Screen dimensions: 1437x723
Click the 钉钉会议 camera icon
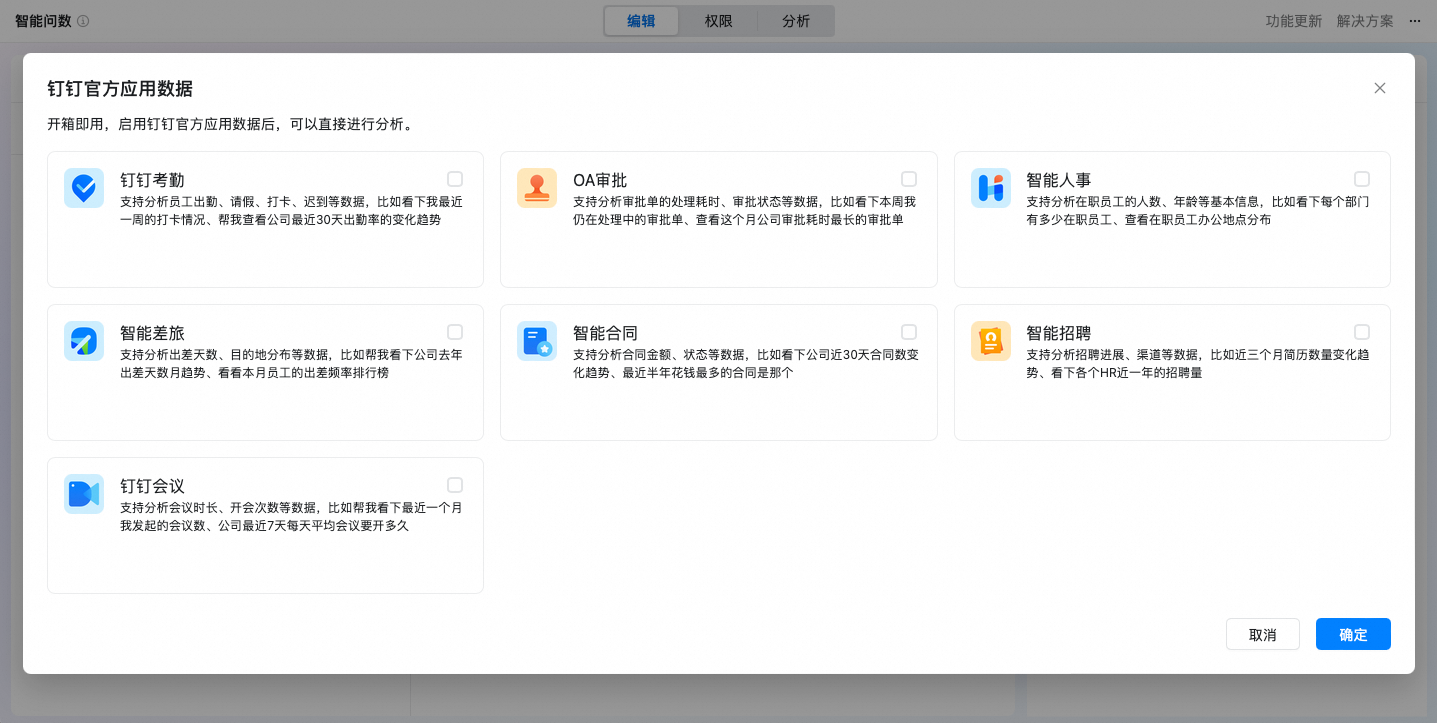(x=84, y=494)
